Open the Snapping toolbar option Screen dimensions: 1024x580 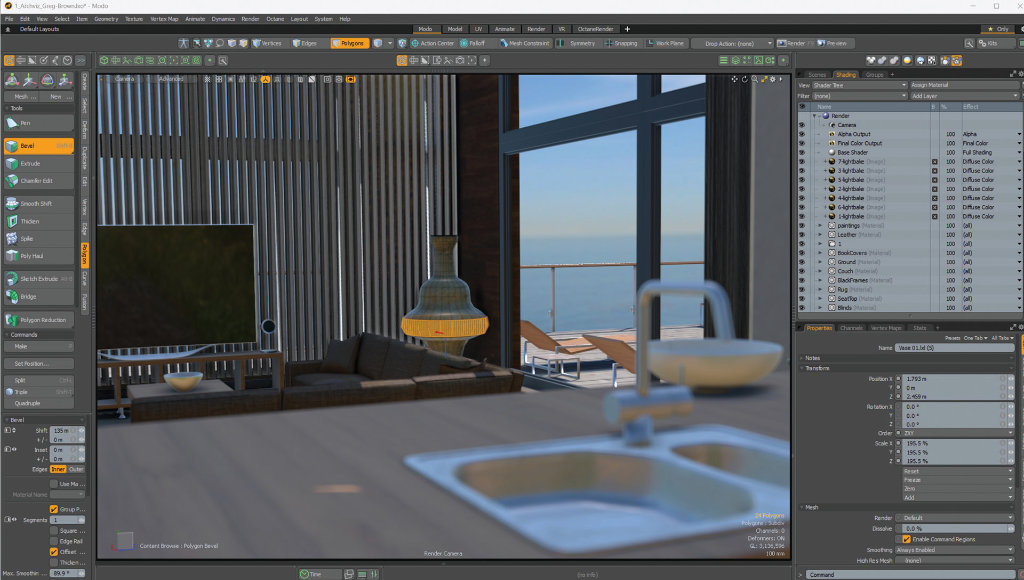click(x=621, y=43)
